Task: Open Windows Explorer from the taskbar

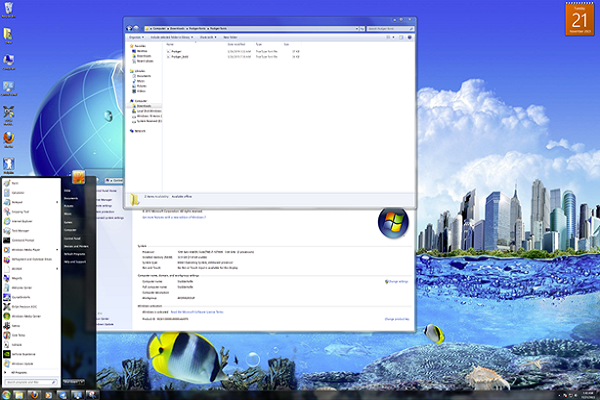Action: [19, 395]
